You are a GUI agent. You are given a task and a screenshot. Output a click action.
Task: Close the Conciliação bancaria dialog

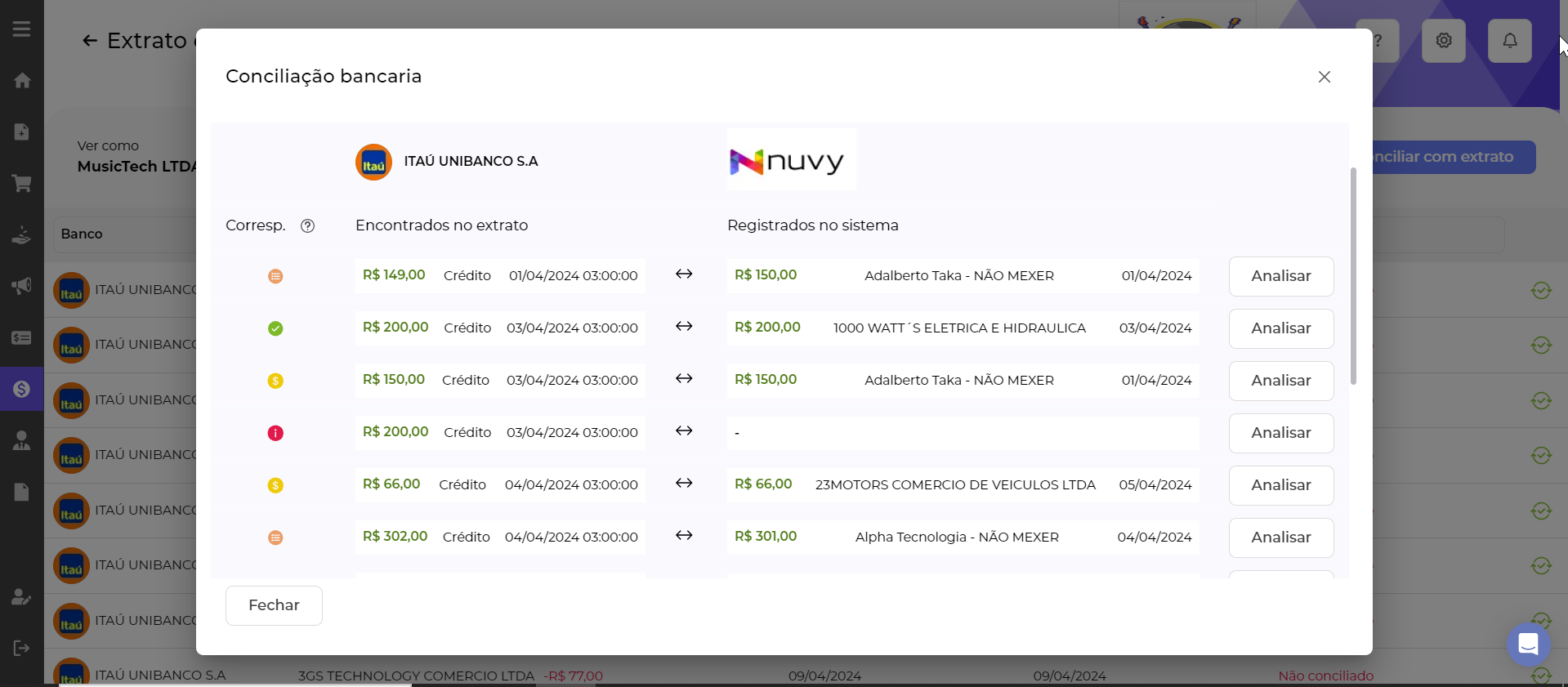pyautogui.click(x=1324, y=77)
